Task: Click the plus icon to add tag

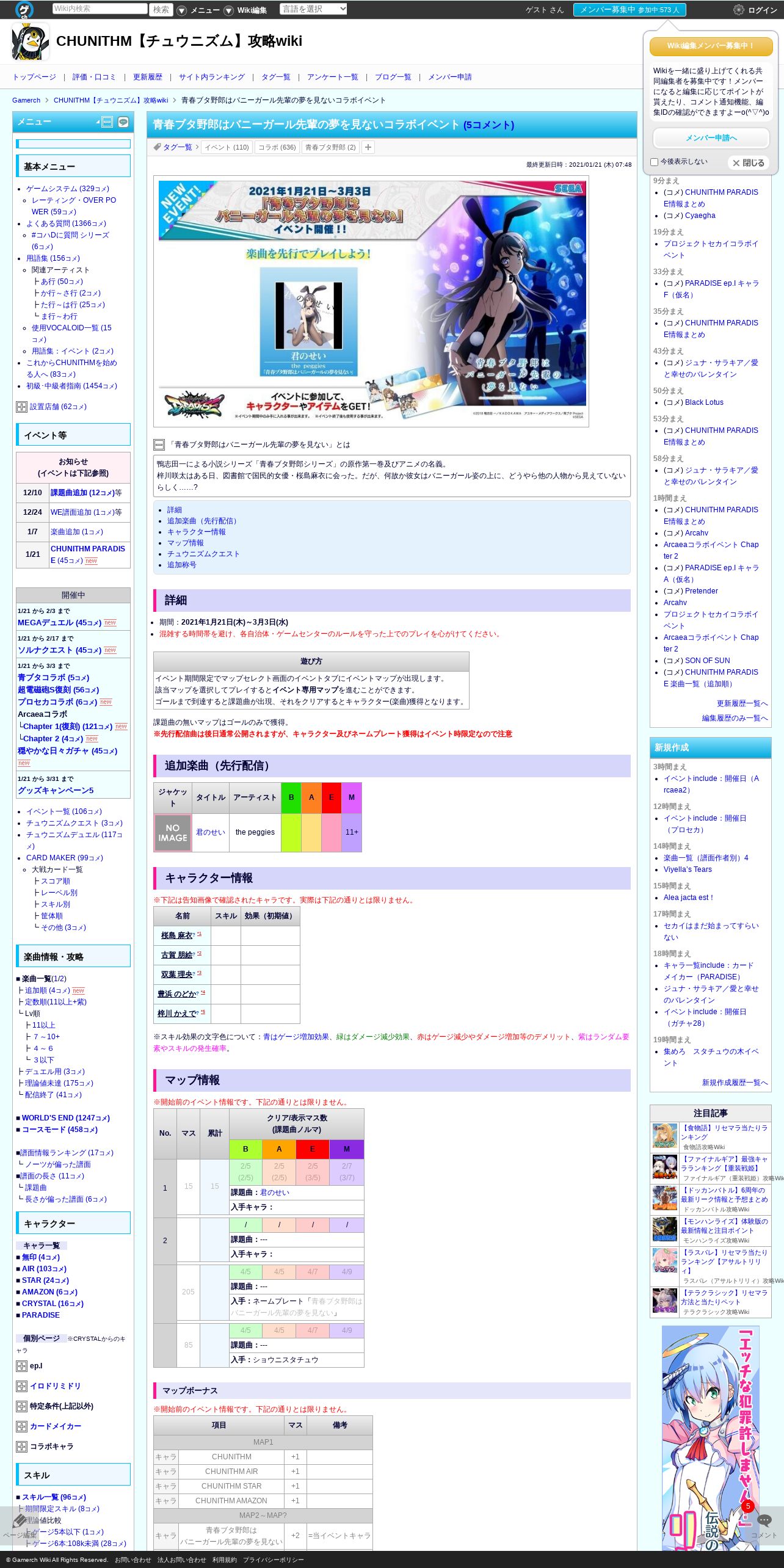Action: point(368,147)
